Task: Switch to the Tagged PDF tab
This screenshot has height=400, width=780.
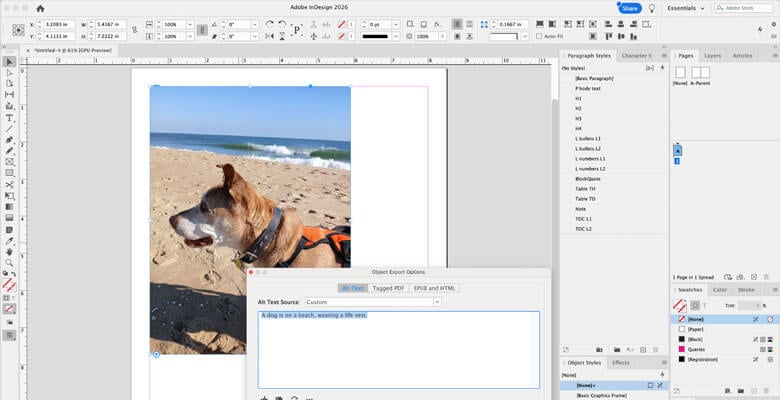Action: [388, 288]
